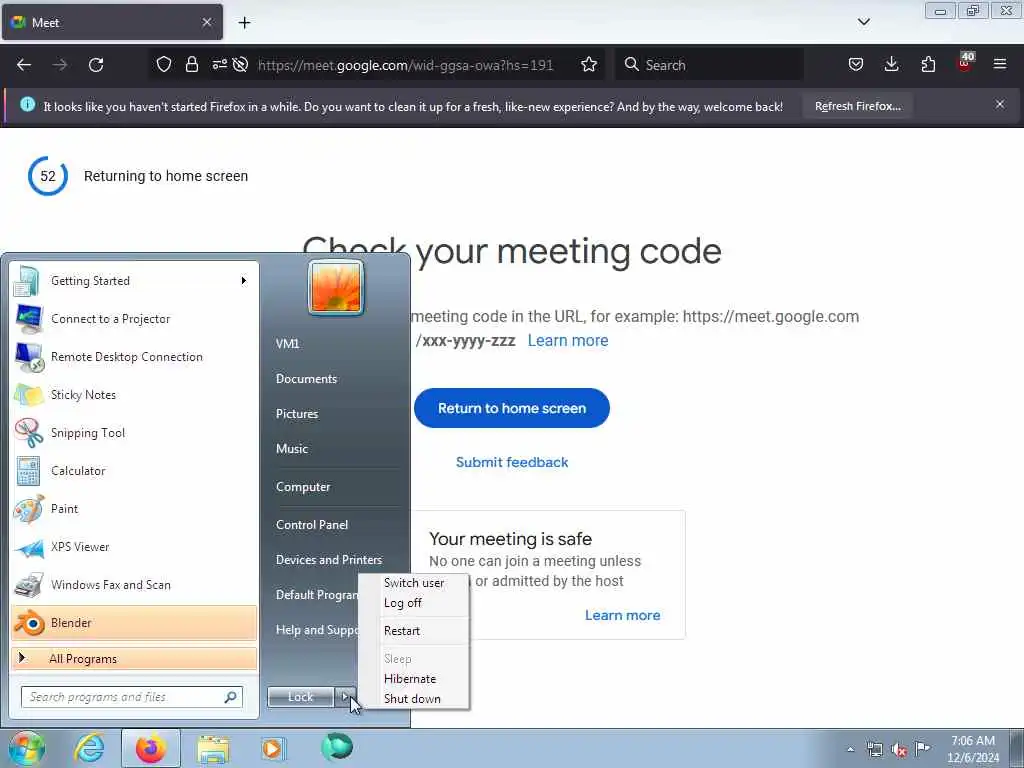This screenshot has height=768, width=1024.
Task: Open Learn more link beside meeting code
Action: tap(568, 341)
